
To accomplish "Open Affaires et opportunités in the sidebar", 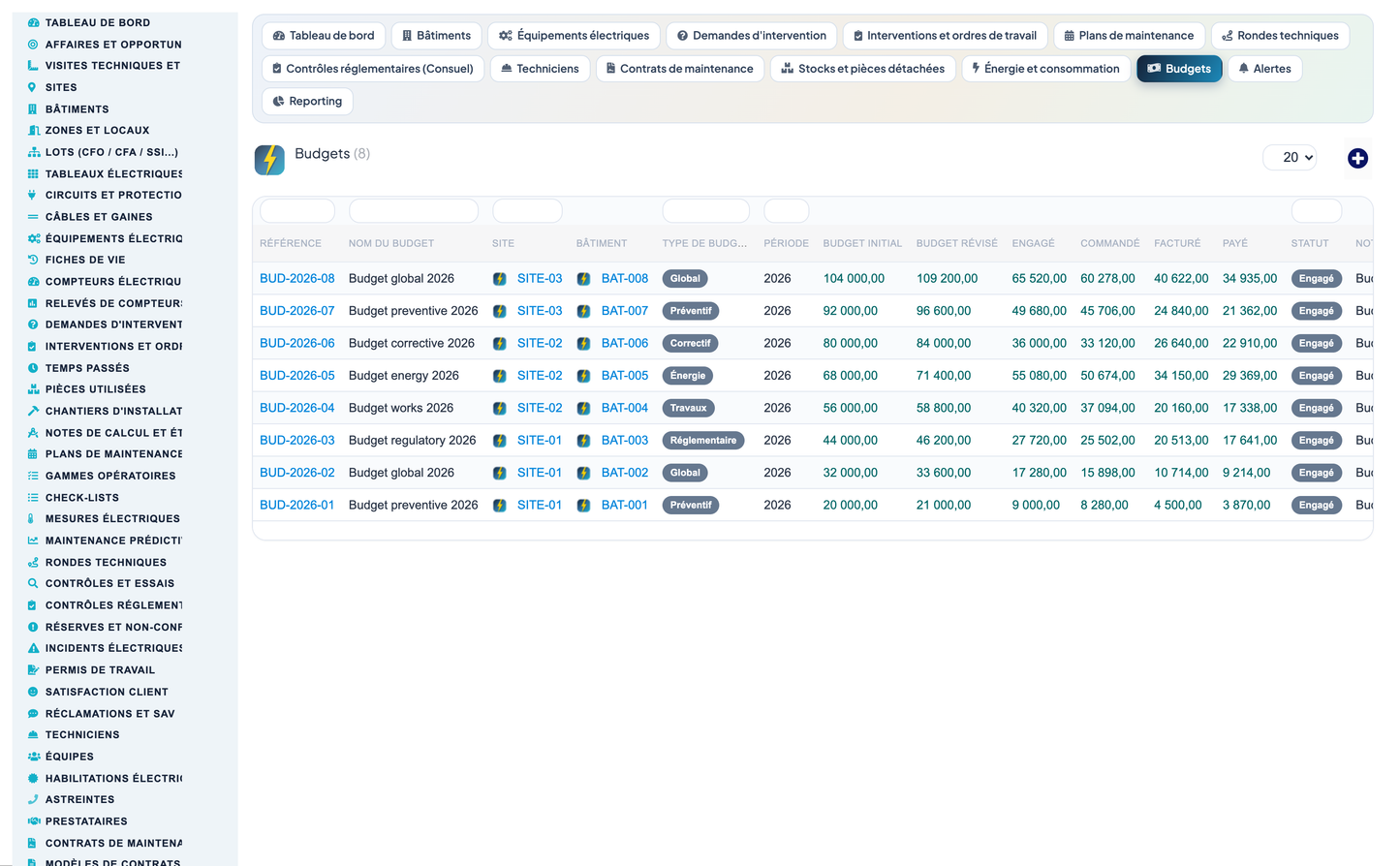I will coord(113,45).
